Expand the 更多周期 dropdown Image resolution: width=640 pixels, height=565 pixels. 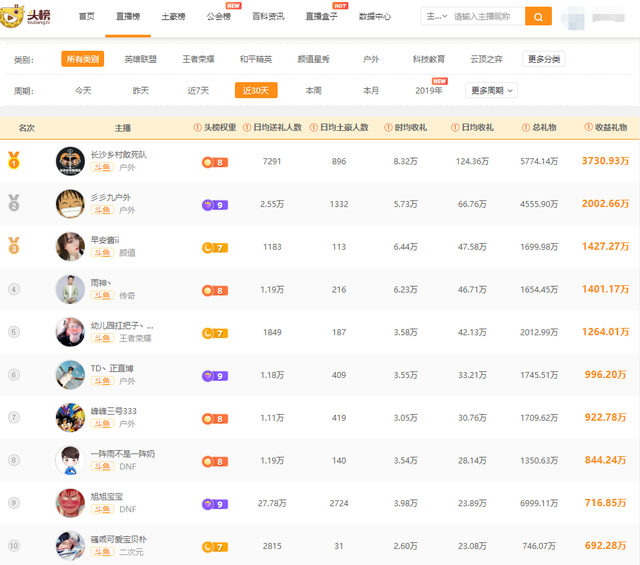[491, 91]
